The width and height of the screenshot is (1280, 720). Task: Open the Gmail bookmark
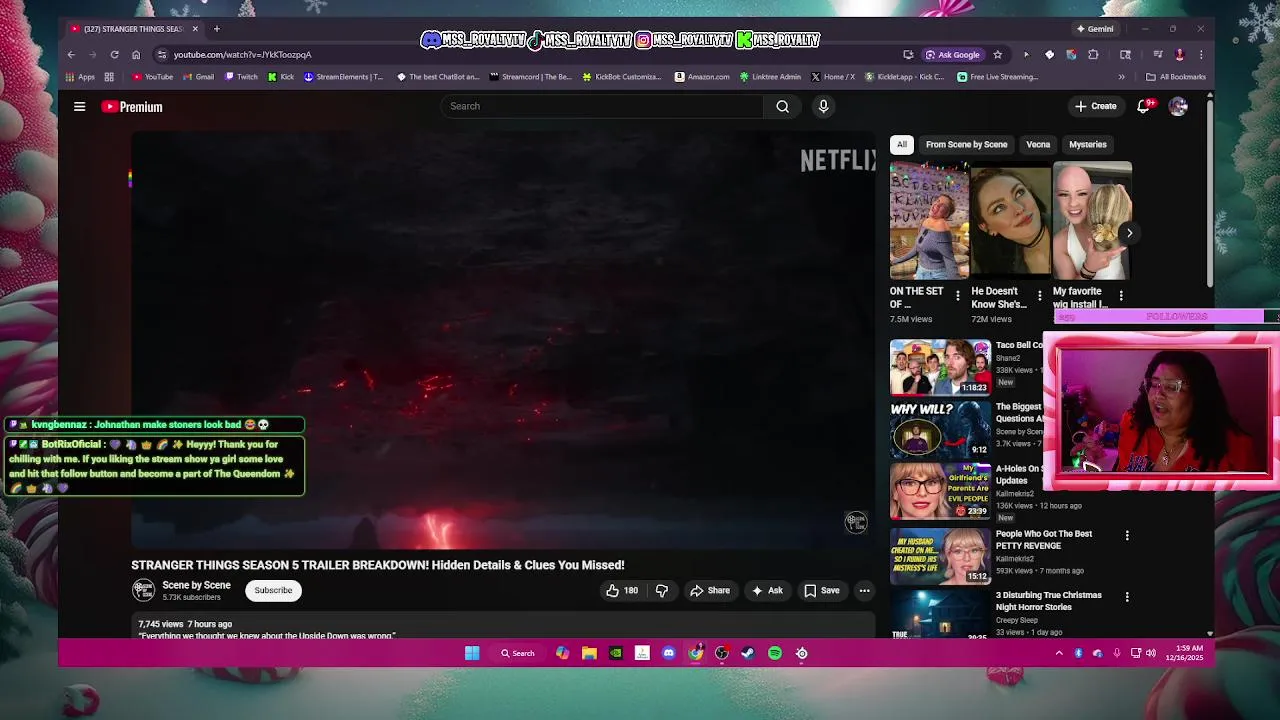(x=199, y=77)
